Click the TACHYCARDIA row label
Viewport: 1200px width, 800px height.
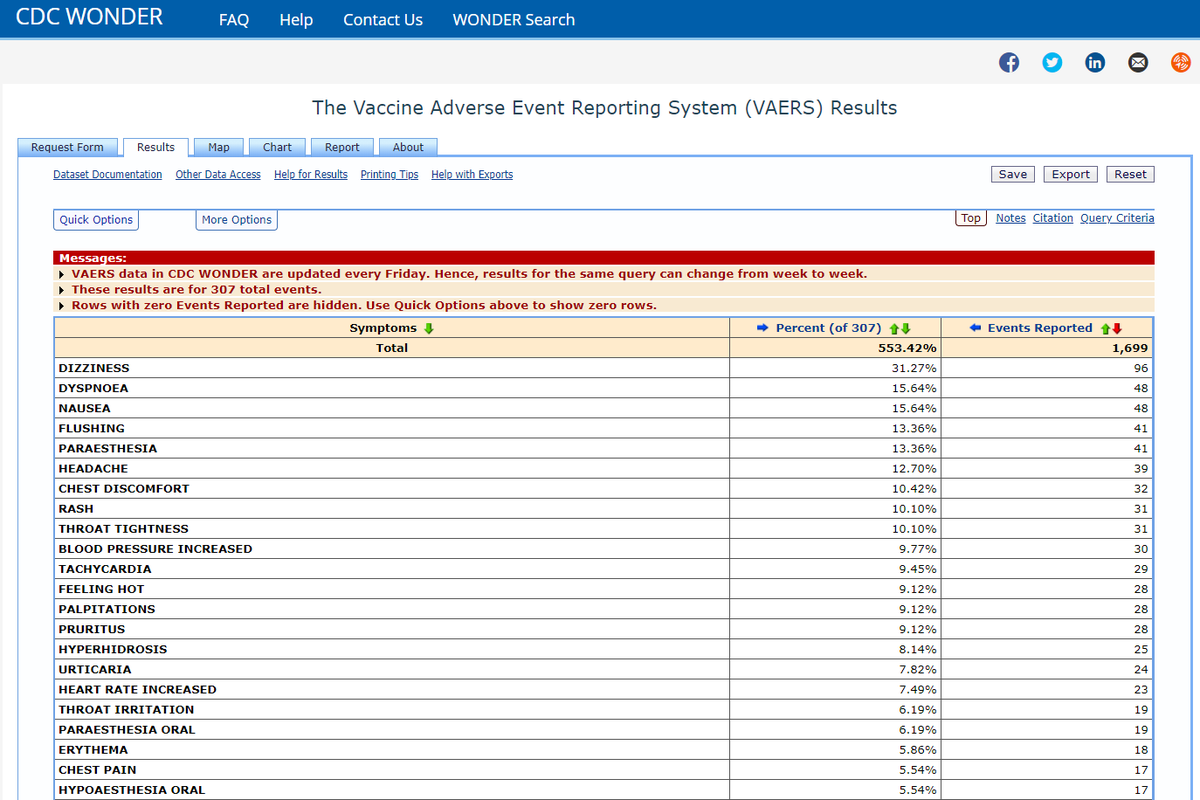[x=105, y=568]
